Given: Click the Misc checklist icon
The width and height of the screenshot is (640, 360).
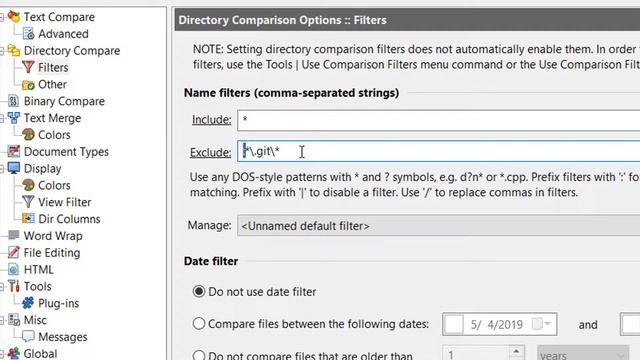Looking at the screenshot, I should click(13, 320).
